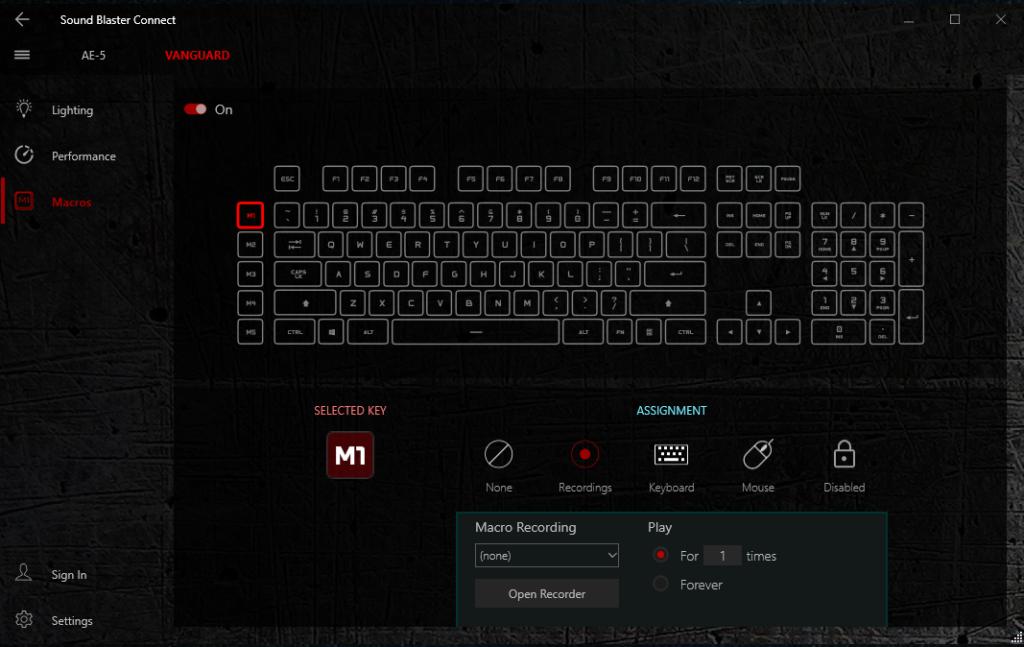Select the numpad 0 key
The image size is (1024, 647).
click(839, 332)
